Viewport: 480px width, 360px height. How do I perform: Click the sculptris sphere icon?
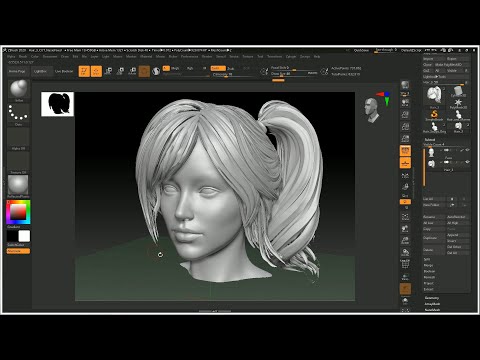coord(156,71)
